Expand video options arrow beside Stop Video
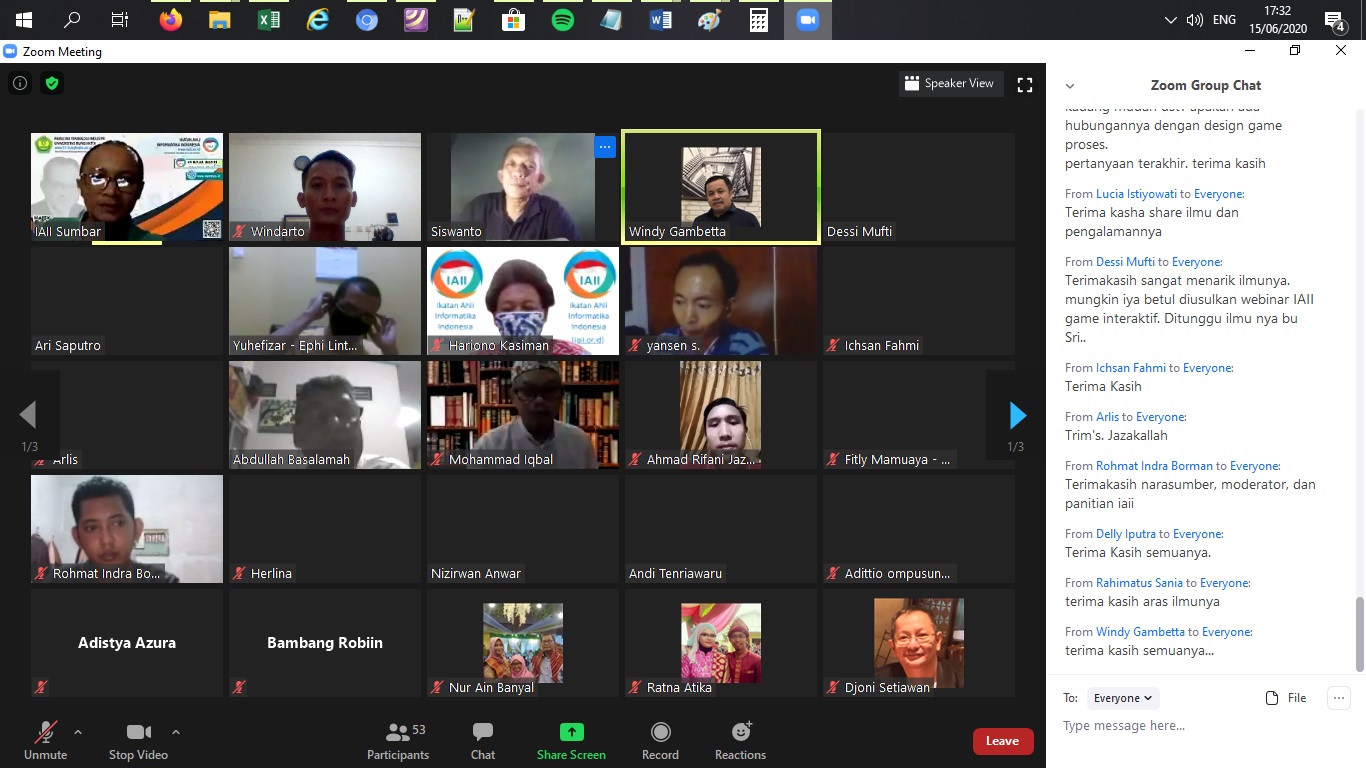1366x768 pixels. 176,732
